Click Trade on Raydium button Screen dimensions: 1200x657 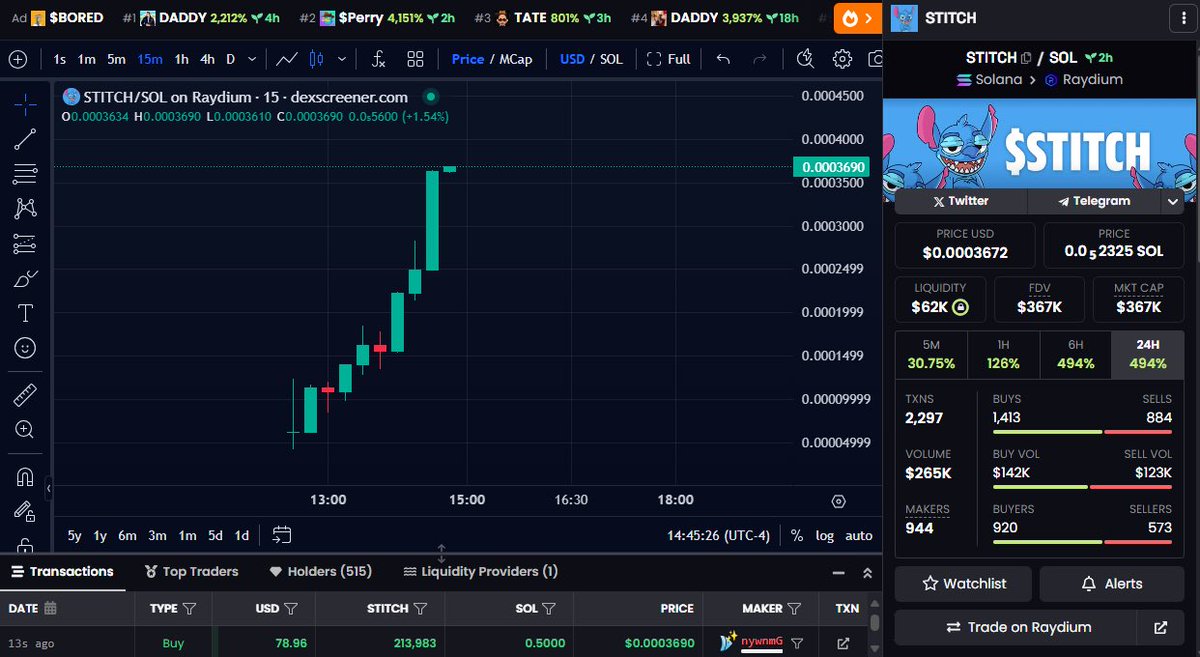pyautogui.click(x=1018, y=627)
